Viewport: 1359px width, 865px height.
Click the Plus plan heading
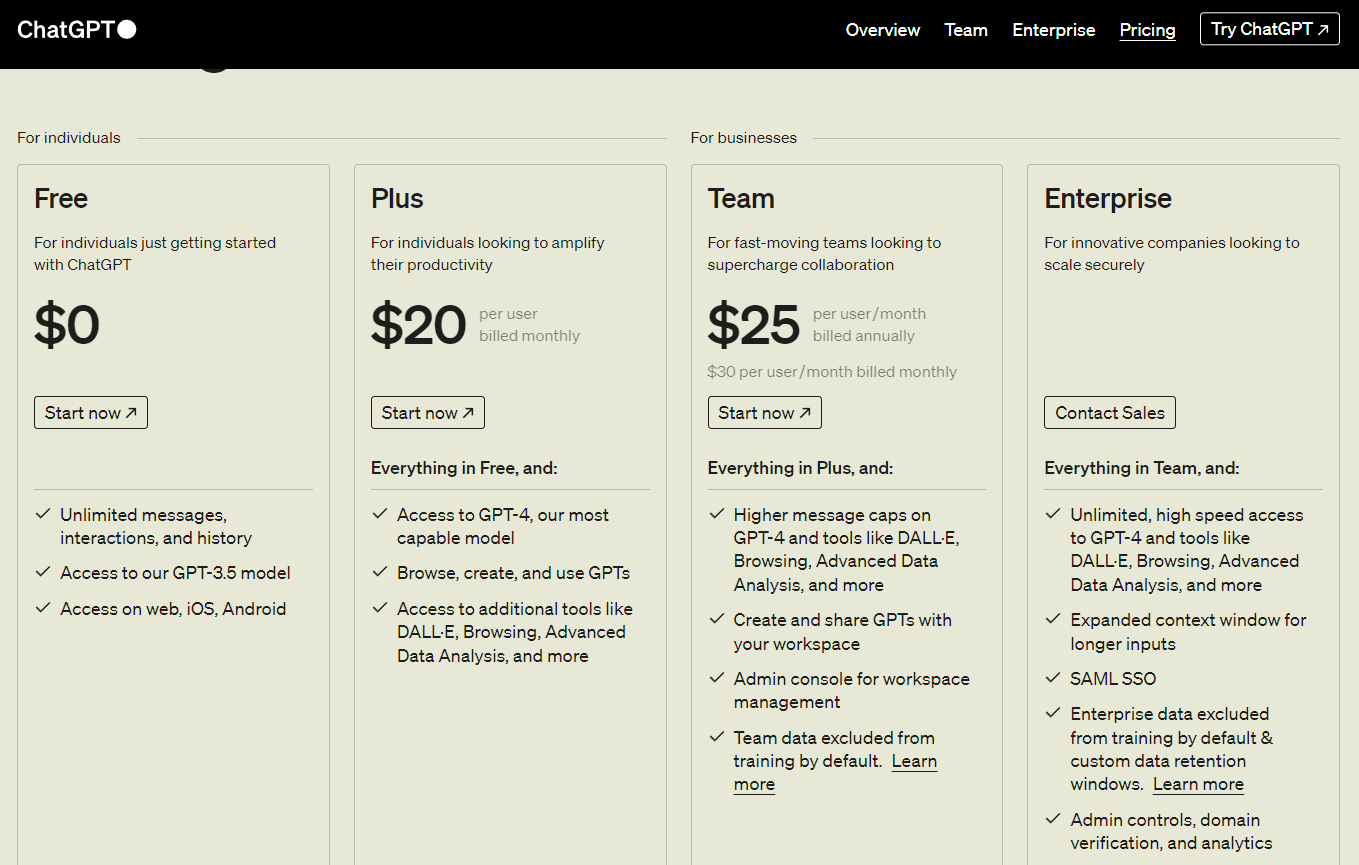coord(397,198)
